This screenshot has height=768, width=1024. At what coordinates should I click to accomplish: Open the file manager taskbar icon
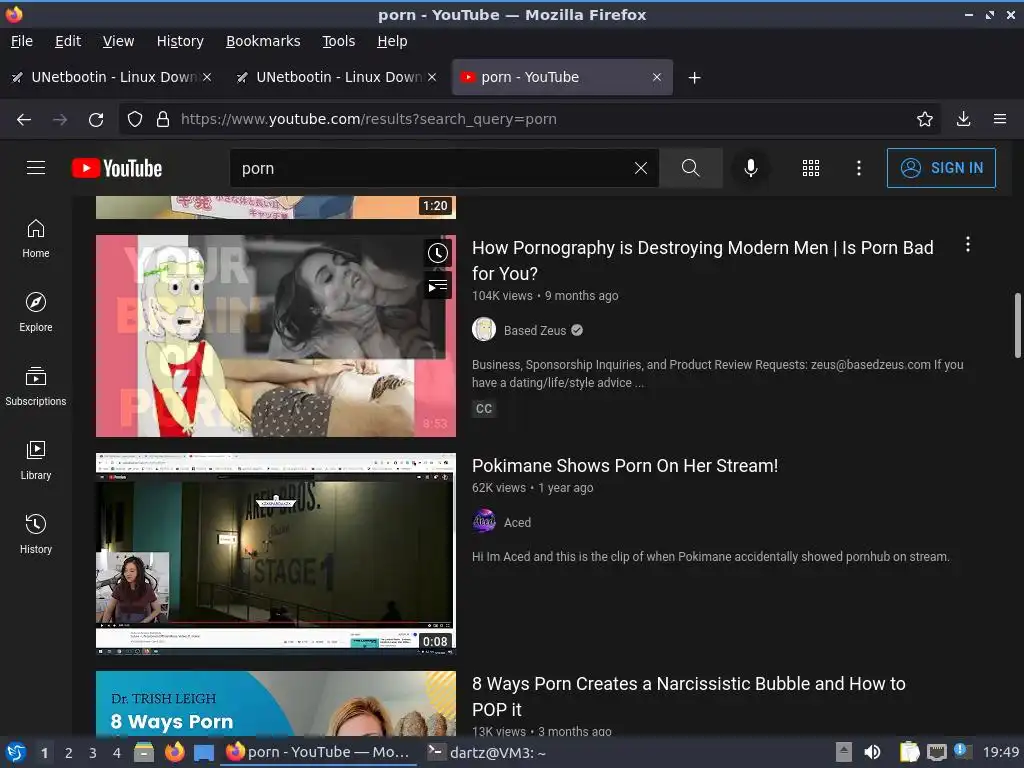click(144, 752)
